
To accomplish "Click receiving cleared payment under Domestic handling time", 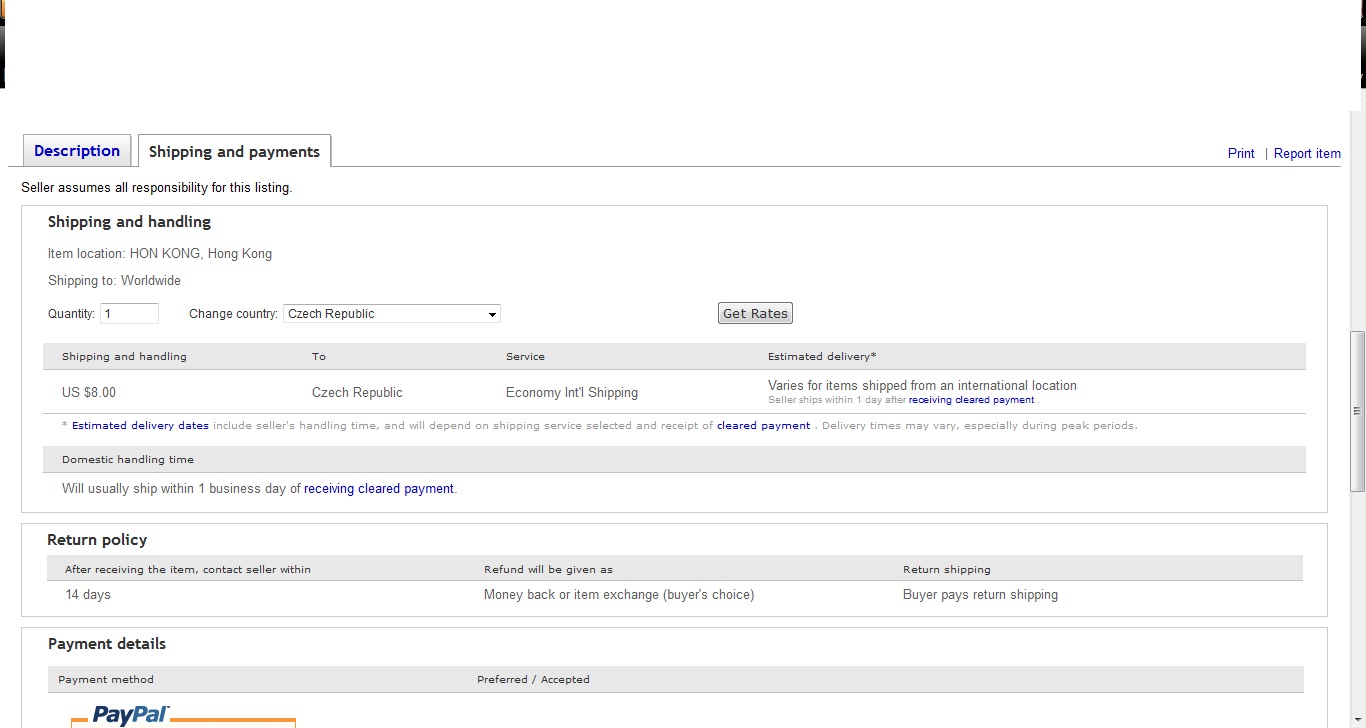I will coord(379,489).
